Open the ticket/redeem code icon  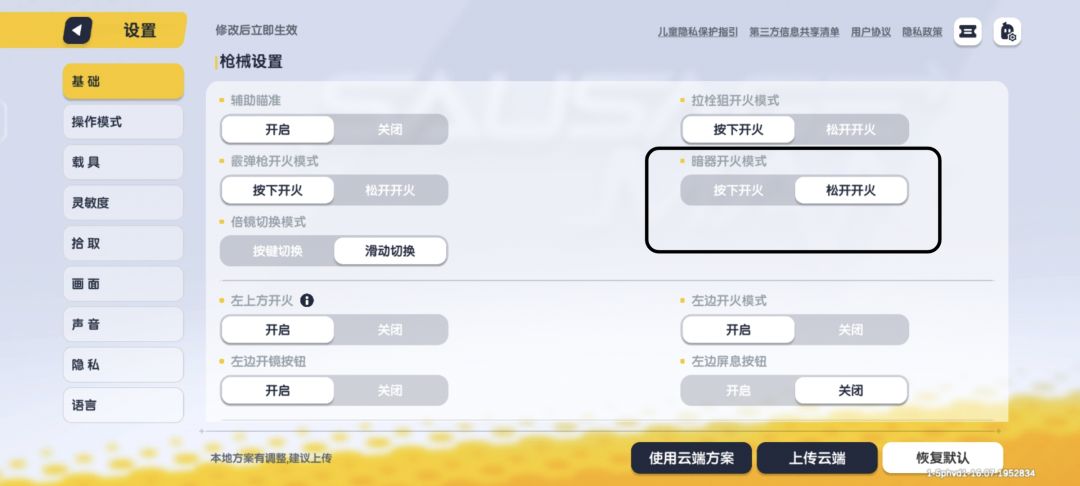[x=967, y=32]
